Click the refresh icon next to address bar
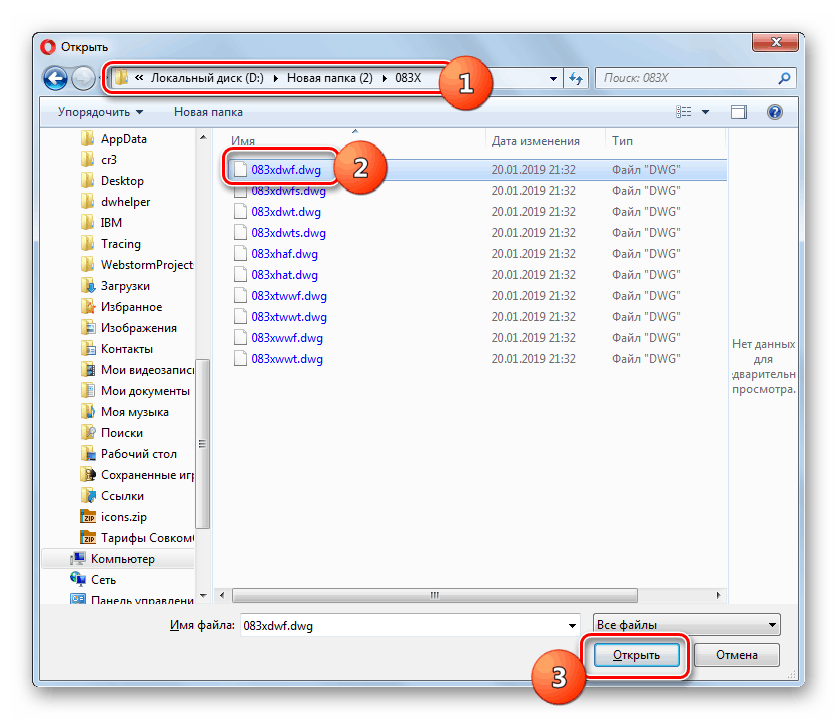Image resolution: width=838 pixels, height=720 pixels. coord(576,79)
